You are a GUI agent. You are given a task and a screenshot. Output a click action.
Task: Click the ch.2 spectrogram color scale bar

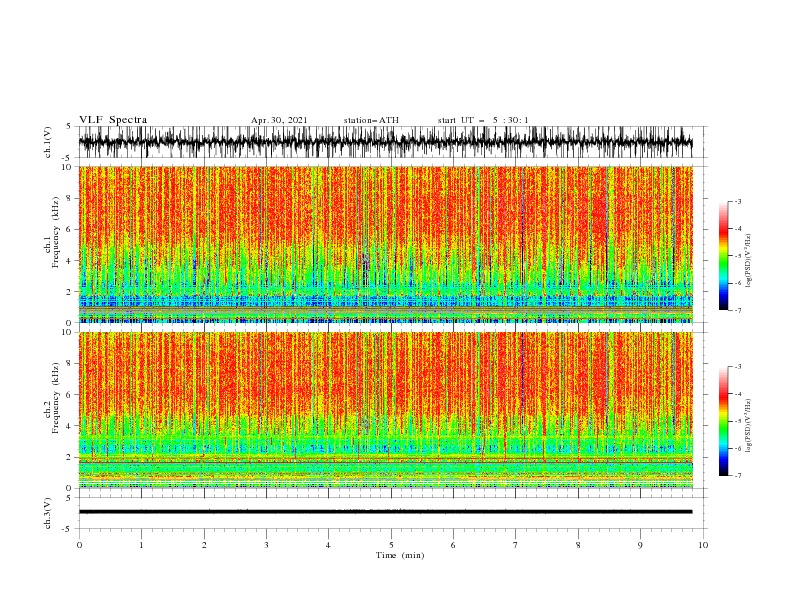[x=723, y=421]
